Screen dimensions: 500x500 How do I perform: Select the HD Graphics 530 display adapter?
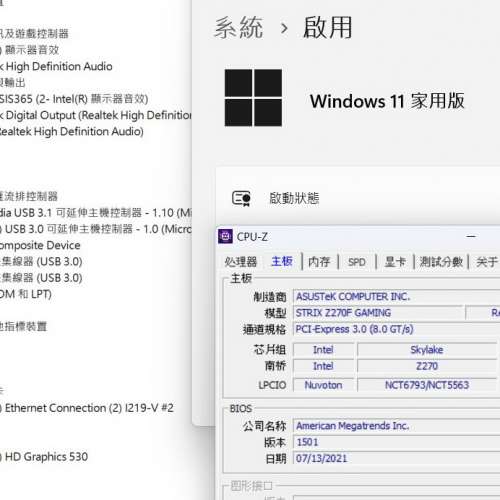[44, 457]
